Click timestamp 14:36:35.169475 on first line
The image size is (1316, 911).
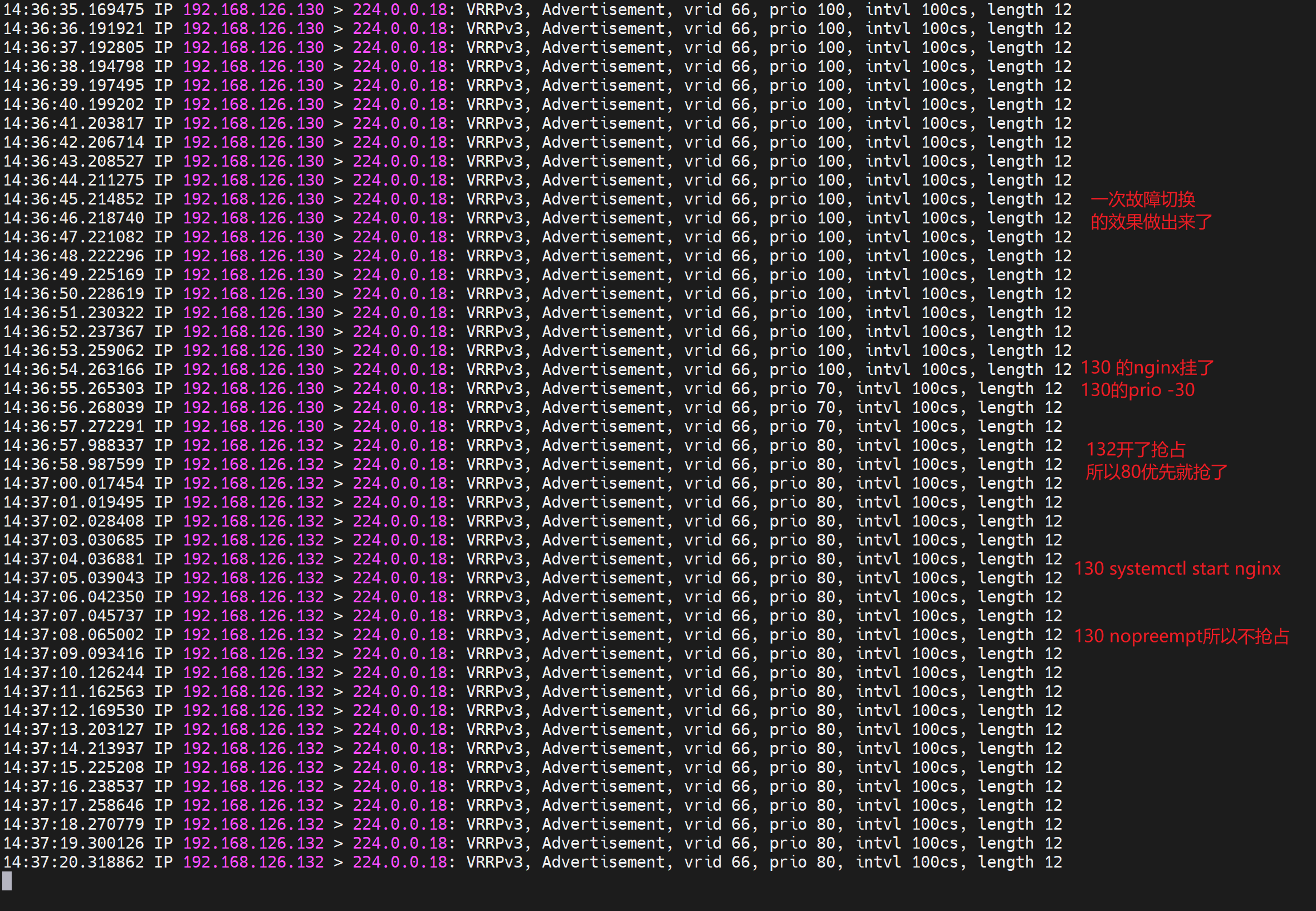[74, 9]
